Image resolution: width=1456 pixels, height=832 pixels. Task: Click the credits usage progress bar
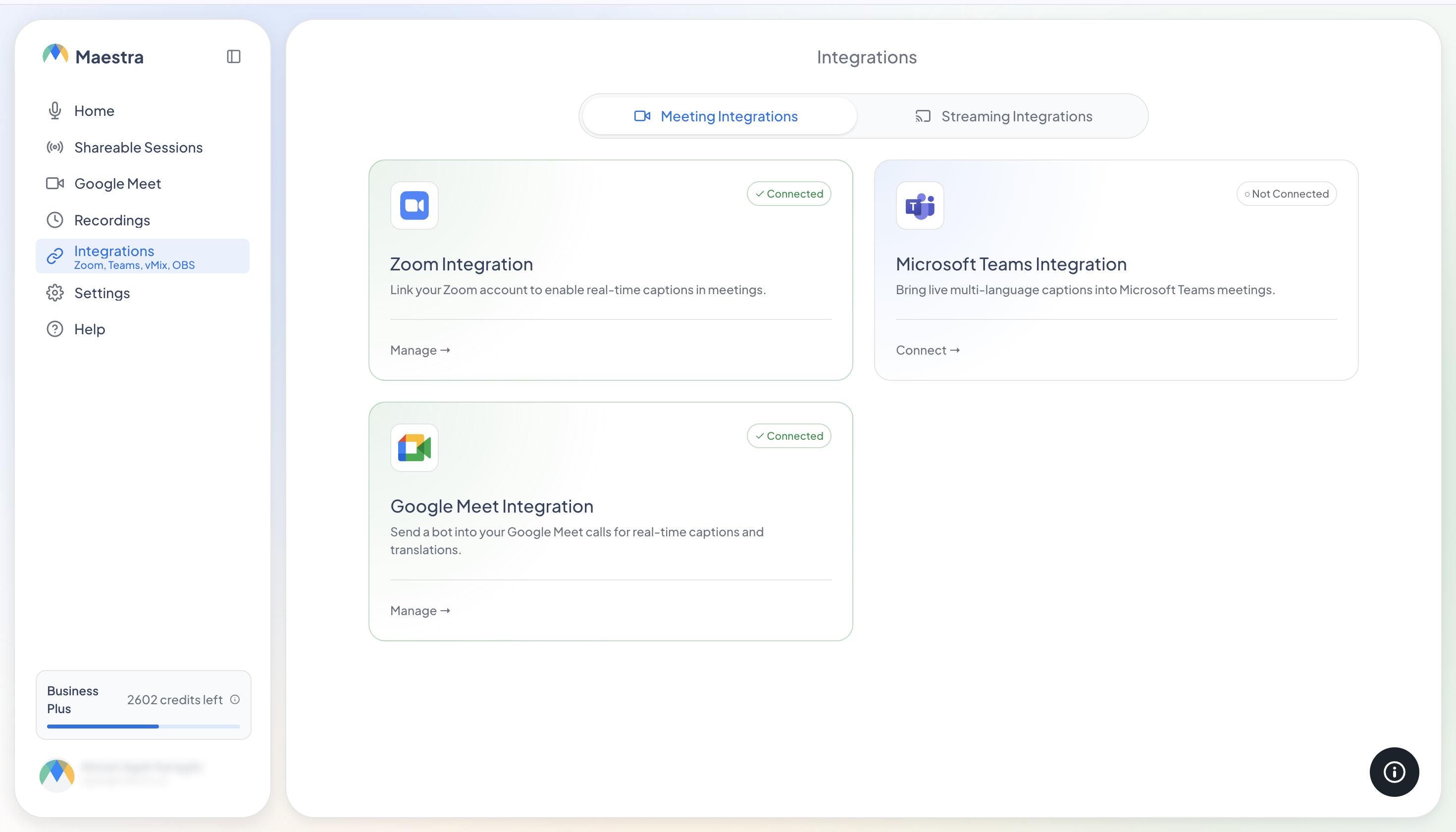point(144,727)
